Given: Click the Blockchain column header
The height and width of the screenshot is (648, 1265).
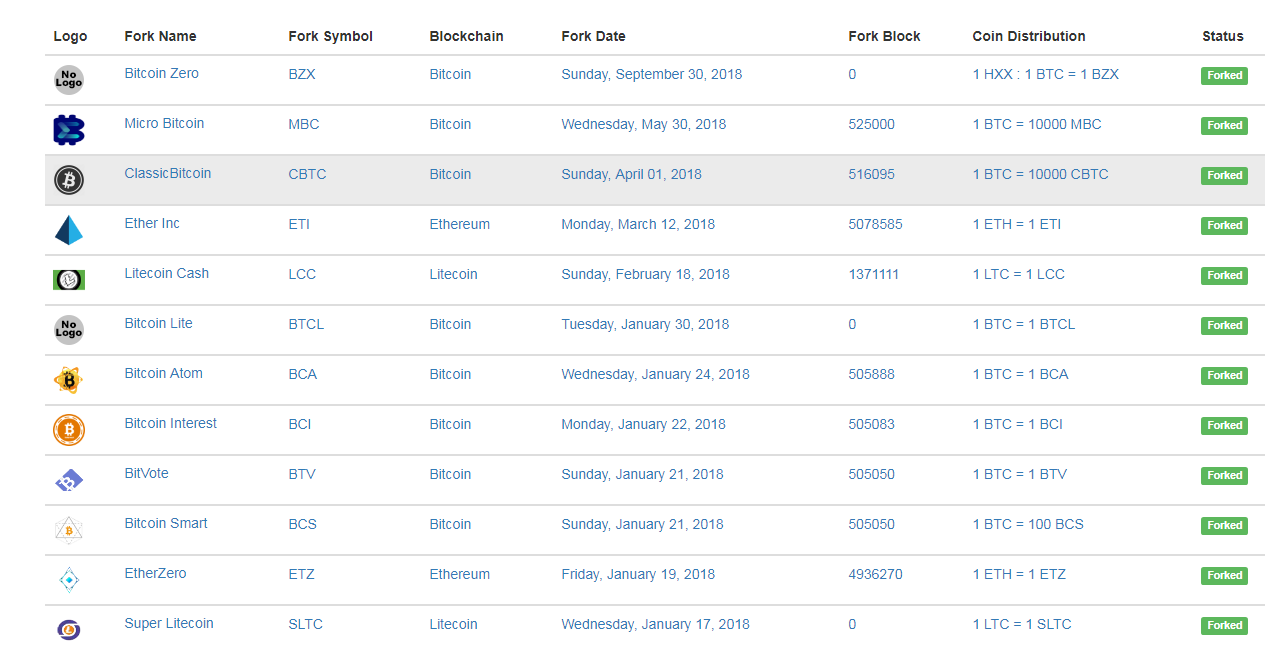Looking at the screenshot, I should pyautogui.click(x=466, y=36).
